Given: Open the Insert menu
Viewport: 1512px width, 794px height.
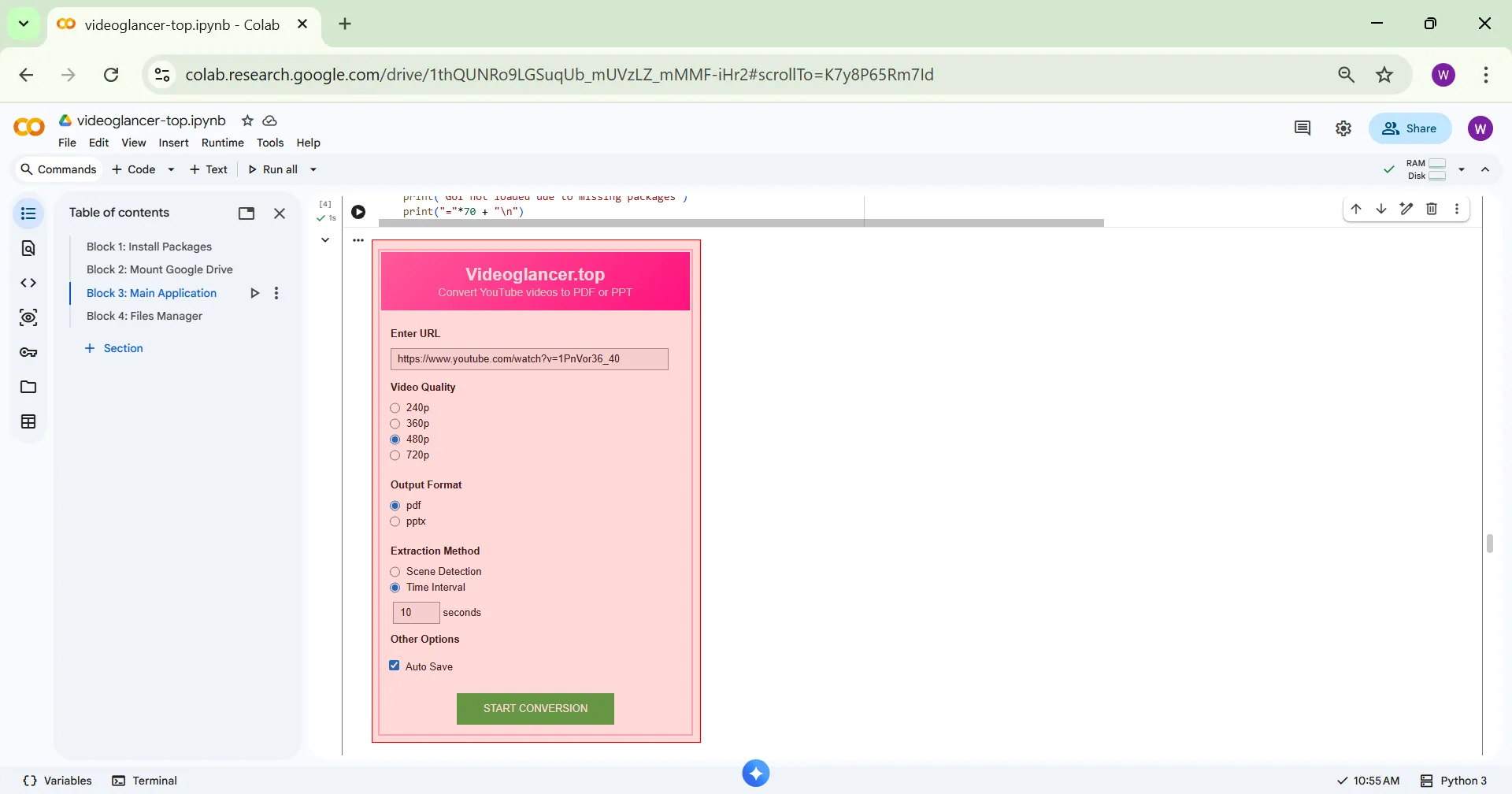Looking at the screenshot, I should [x=173, y=143].
